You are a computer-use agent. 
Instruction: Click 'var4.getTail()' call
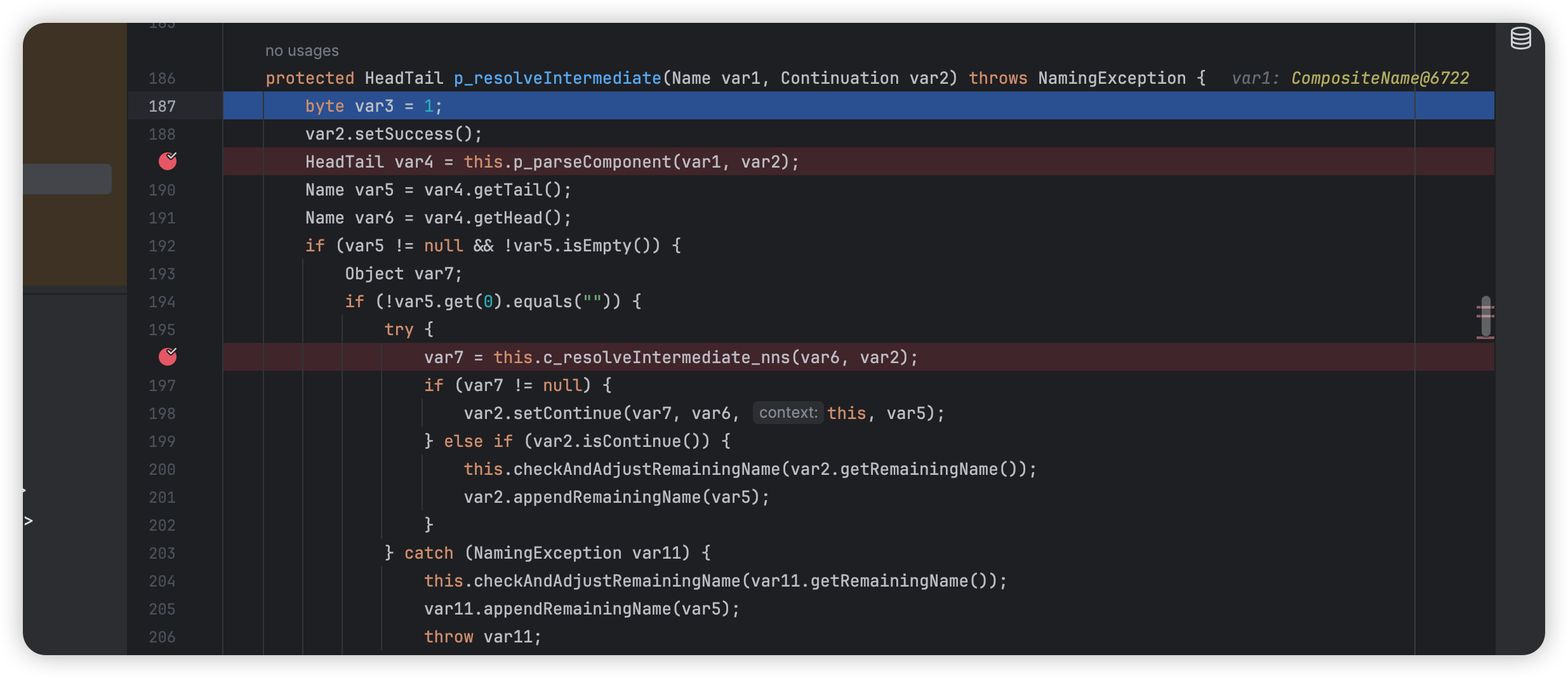click(493, 190)
